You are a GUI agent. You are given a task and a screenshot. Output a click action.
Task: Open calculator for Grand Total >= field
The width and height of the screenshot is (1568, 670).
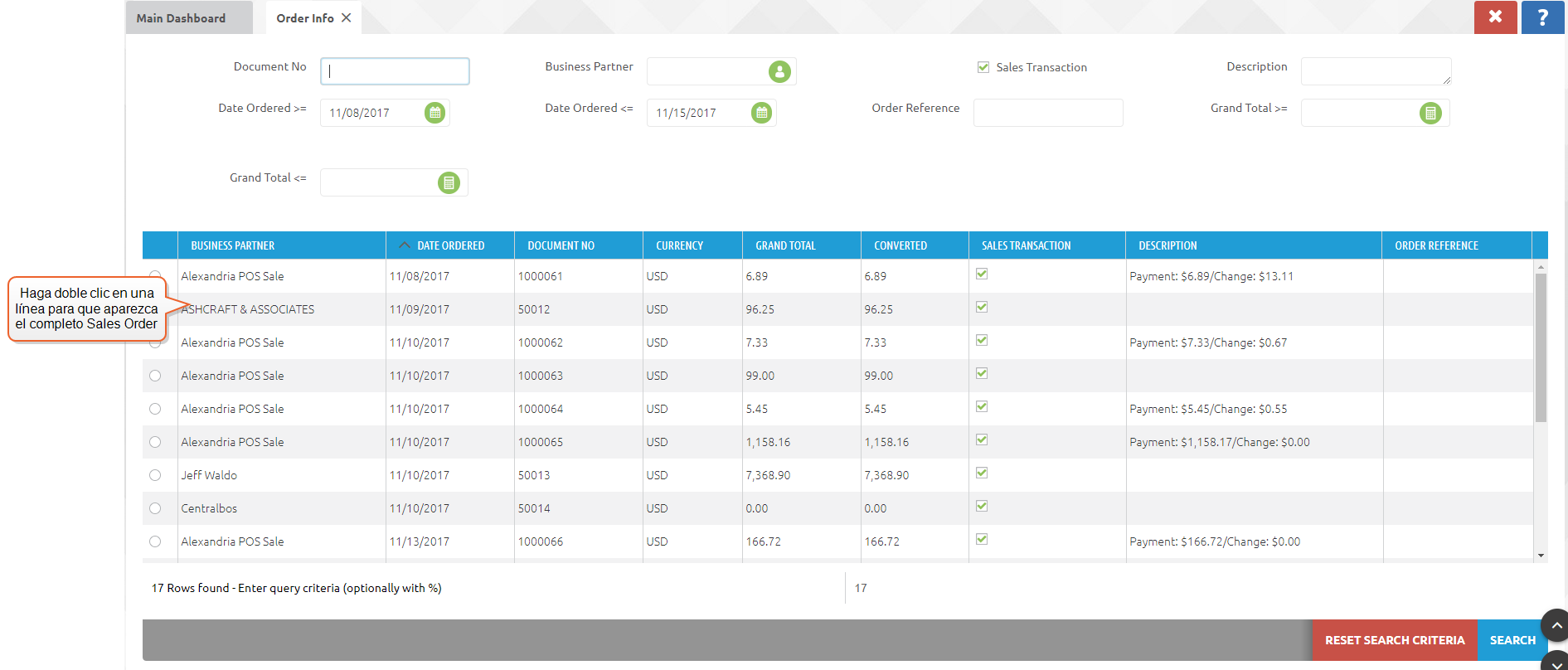[1430, 113]
